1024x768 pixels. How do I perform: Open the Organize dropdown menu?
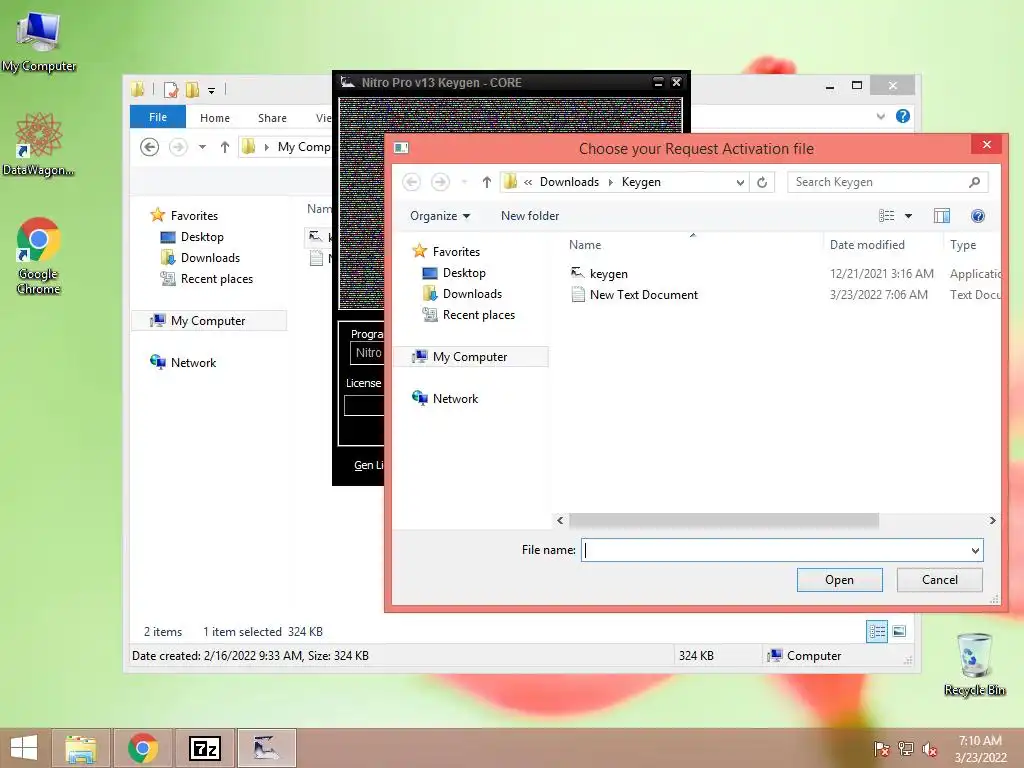[440, 216]
